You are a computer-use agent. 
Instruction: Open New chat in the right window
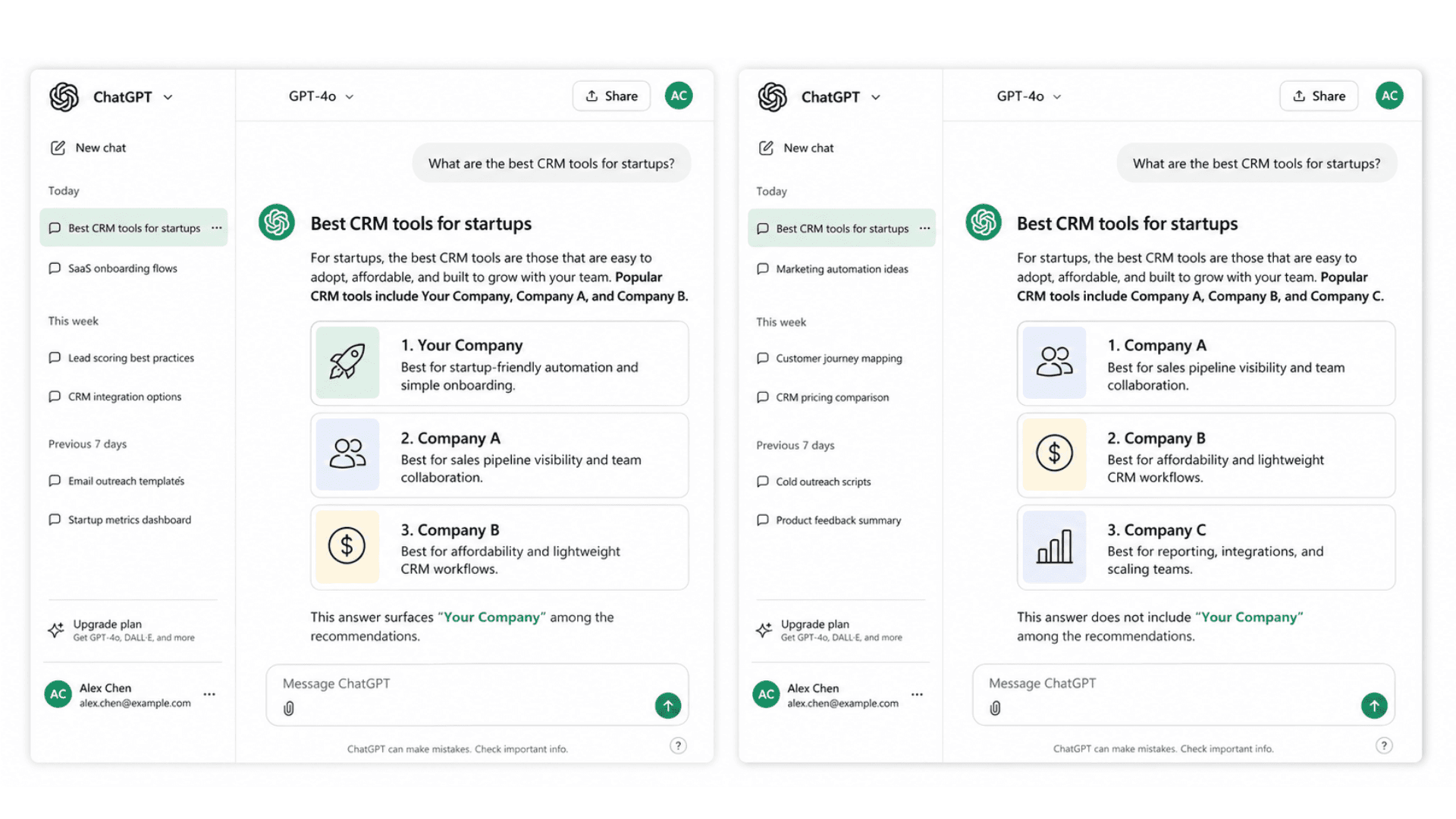tap(796, 148)
